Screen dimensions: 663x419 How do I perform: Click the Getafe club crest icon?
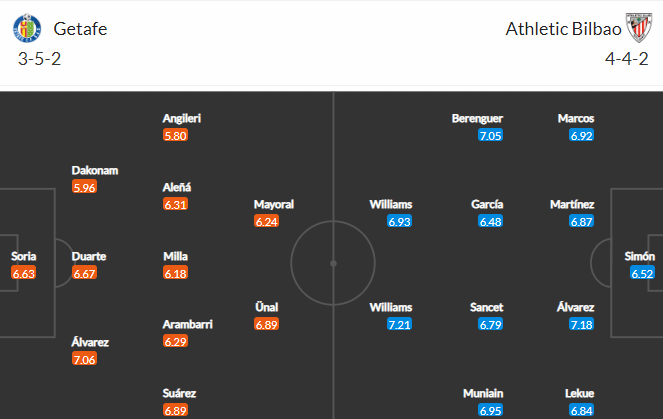(x=27, y=28)
